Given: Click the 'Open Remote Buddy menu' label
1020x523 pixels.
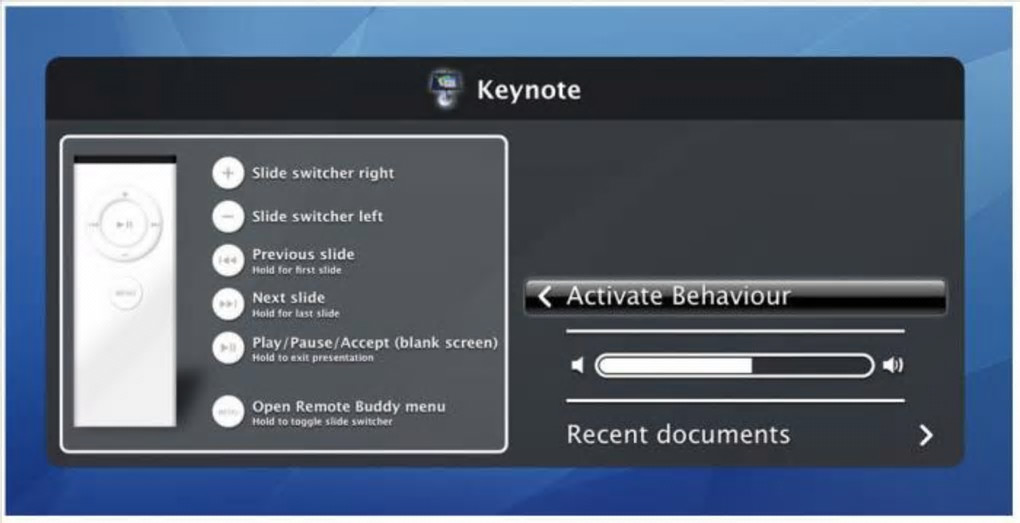Looking at the screenshot, I should (x=349, y=407).
